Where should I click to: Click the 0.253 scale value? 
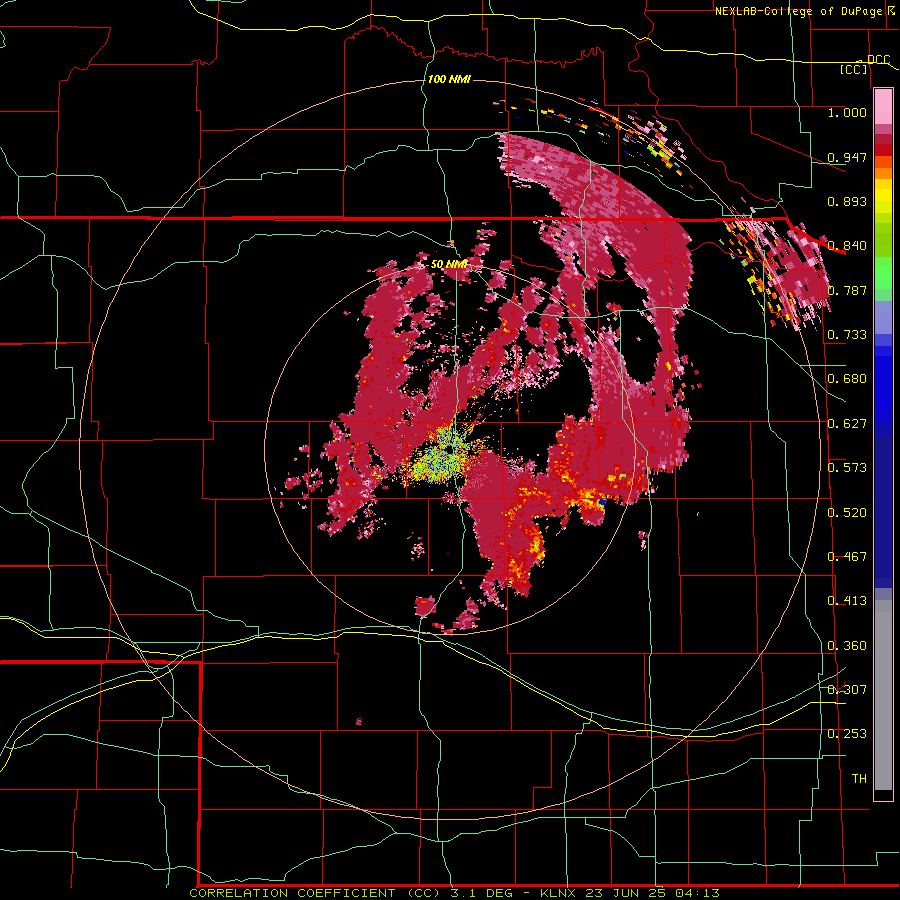click(847, 734)
